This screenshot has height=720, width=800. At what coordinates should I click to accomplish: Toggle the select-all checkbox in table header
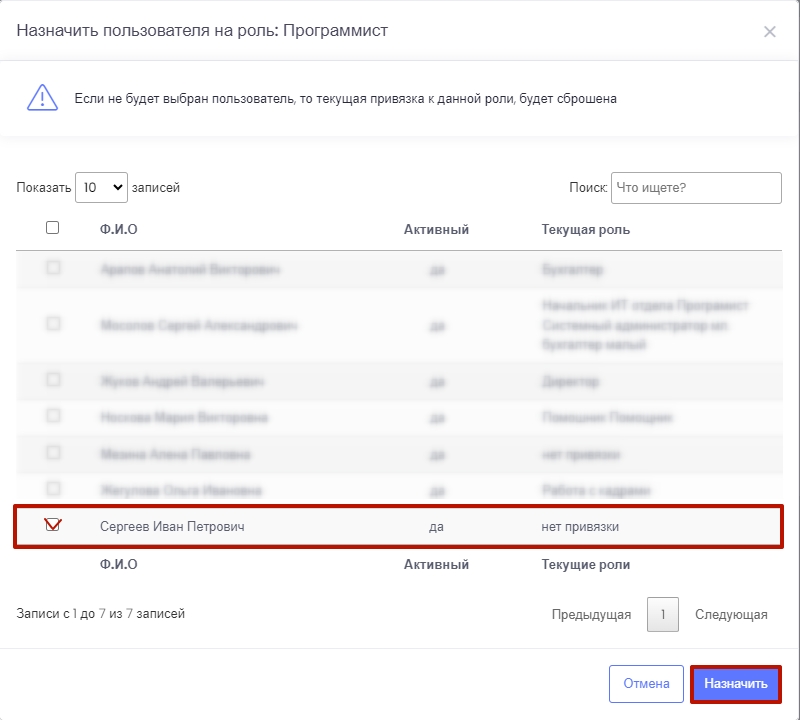coord(53,228)
